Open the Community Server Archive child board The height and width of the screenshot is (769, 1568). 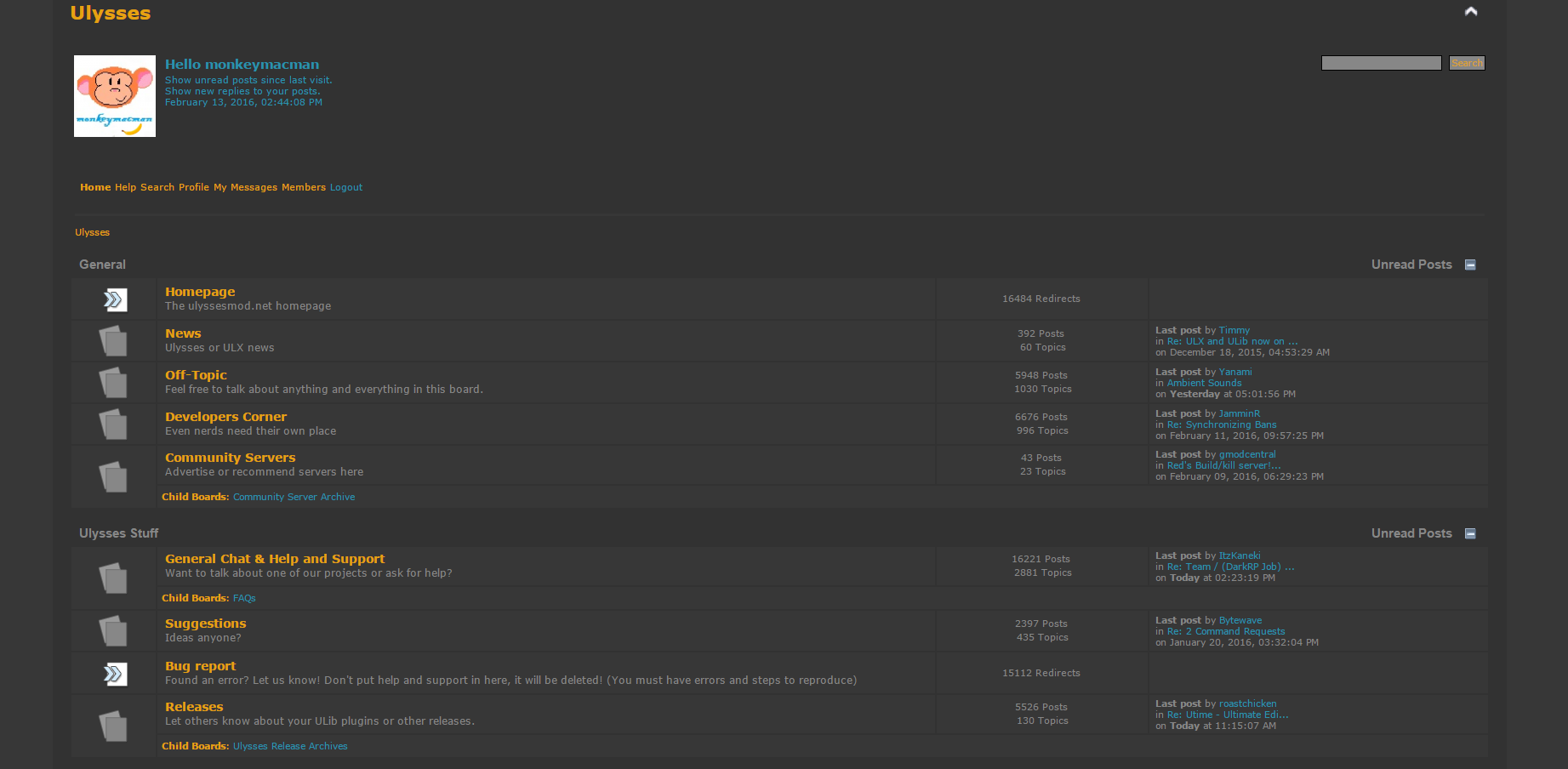[294, 496]
